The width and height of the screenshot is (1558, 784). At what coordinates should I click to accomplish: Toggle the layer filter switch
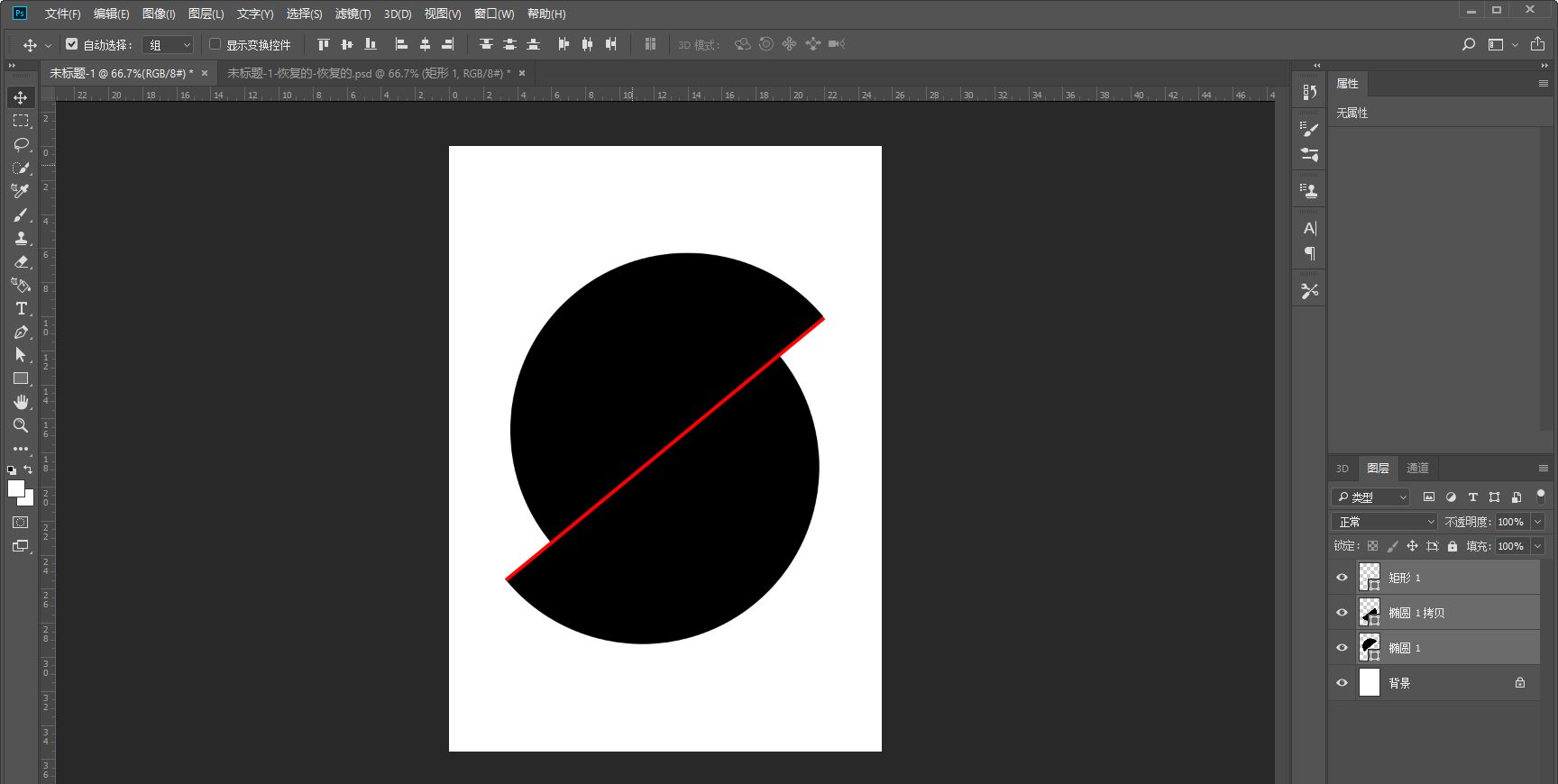point(1541,496)
